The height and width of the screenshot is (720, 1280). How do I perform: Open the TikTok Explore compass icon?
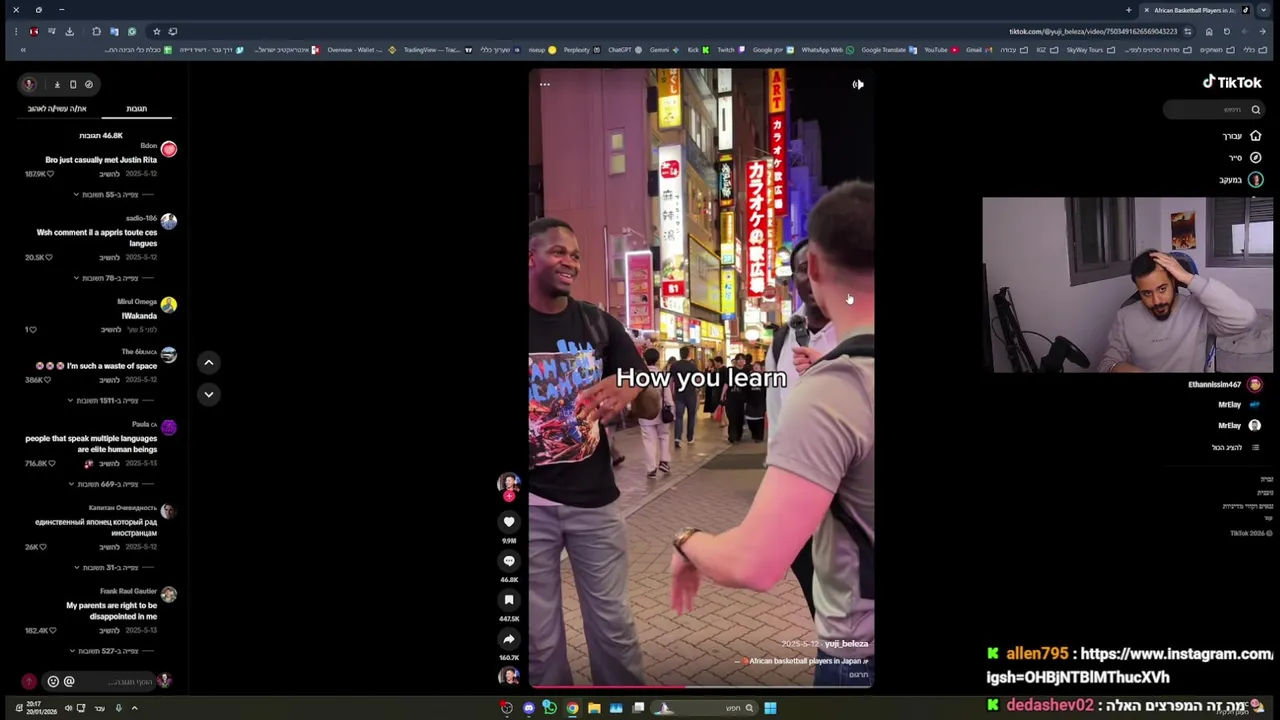1255,158
